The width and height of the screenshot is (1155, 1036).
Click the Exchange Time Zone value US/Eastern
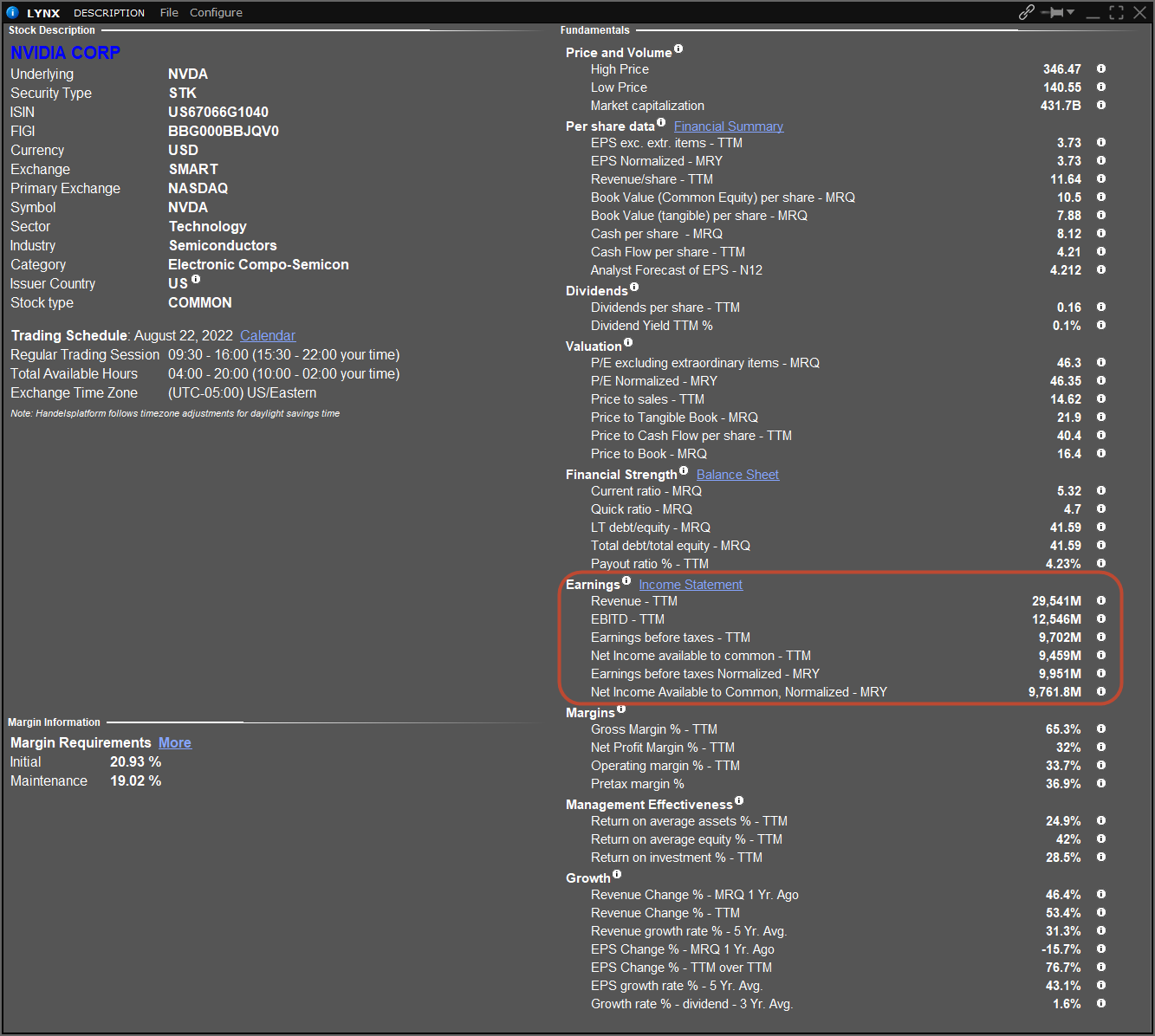click(243, 392)
